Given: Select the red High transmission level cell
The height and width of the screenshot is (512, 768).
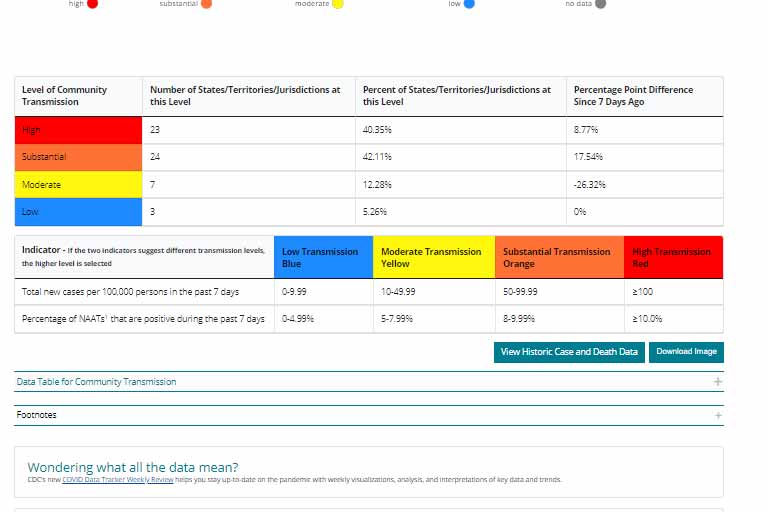Looking at the screenshot, I should 78,130.
